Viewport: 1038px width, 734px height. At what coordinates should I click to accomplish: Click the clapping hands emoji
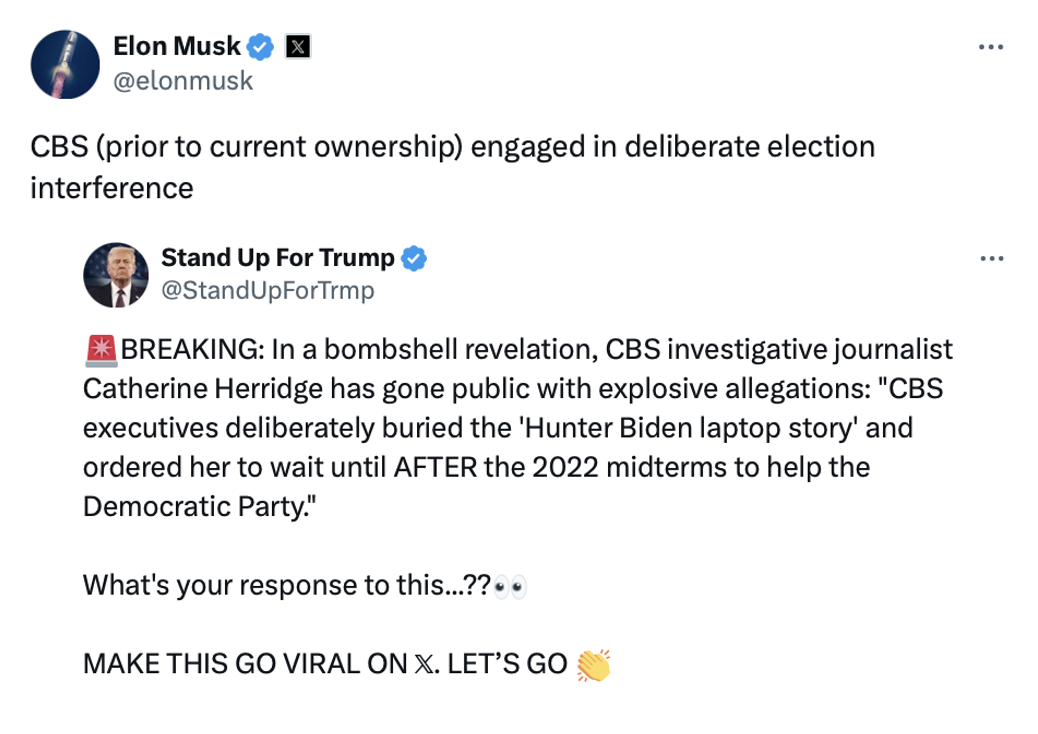click(x=594, y=664)
